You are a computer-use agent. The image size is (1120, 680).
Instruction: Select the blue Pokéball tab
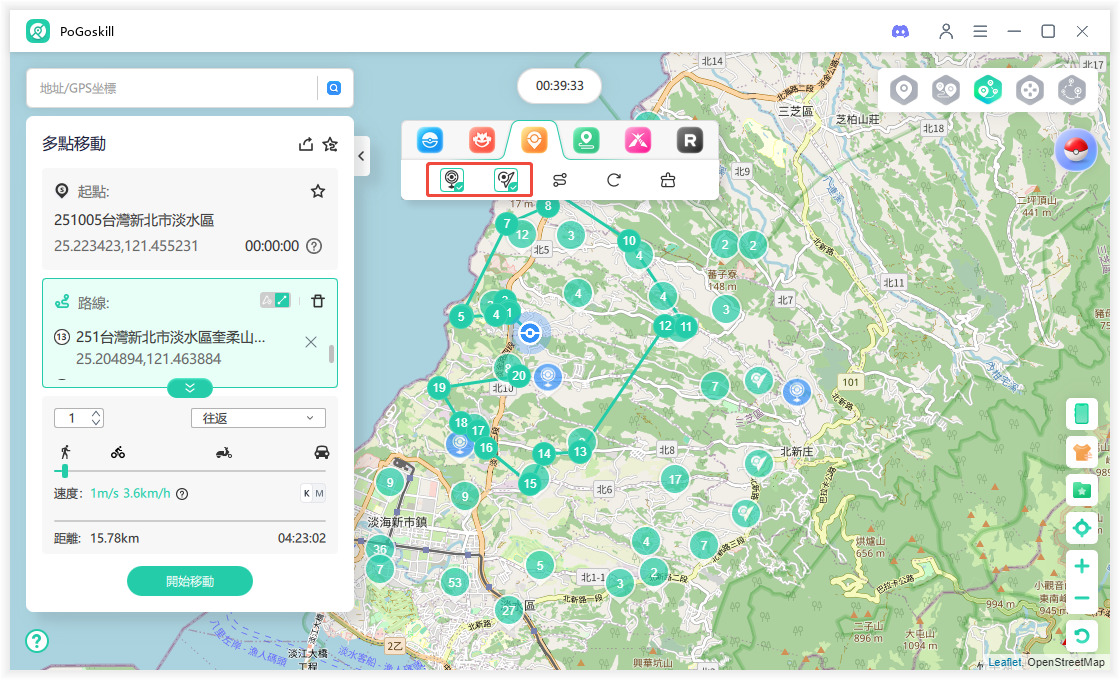(x=430, y=140)
